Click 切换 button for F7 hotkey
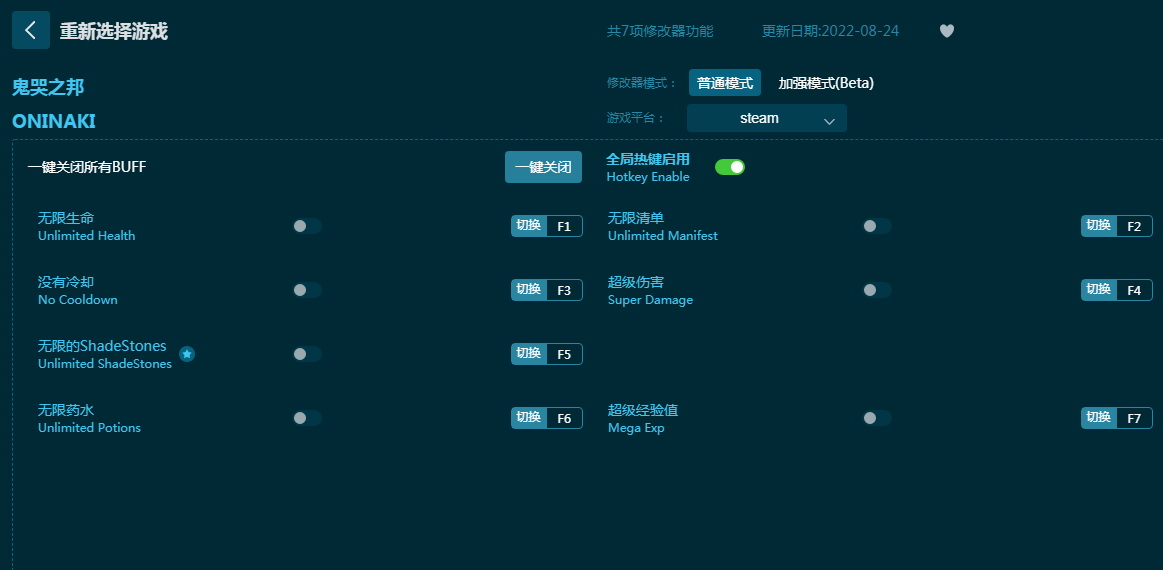Image resolution: width=1163 pixels, height=570 pixels. (x=1098, y=417)
